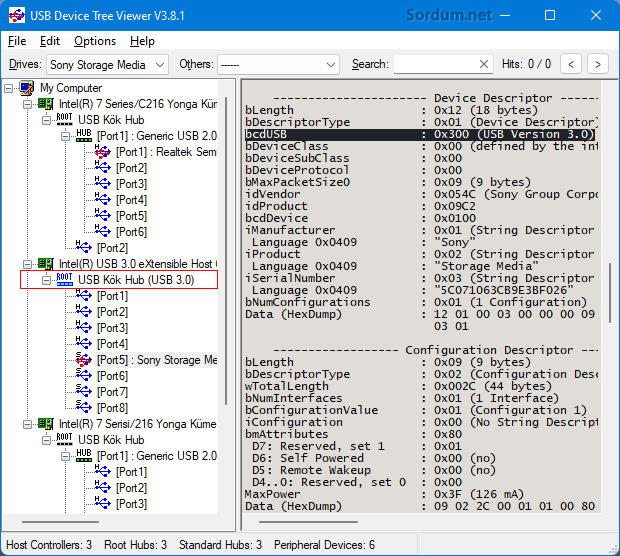Screen dimensions: 620x556
Task: Click the Realtek Semi device USB icon
Action: tap(103, 152)
